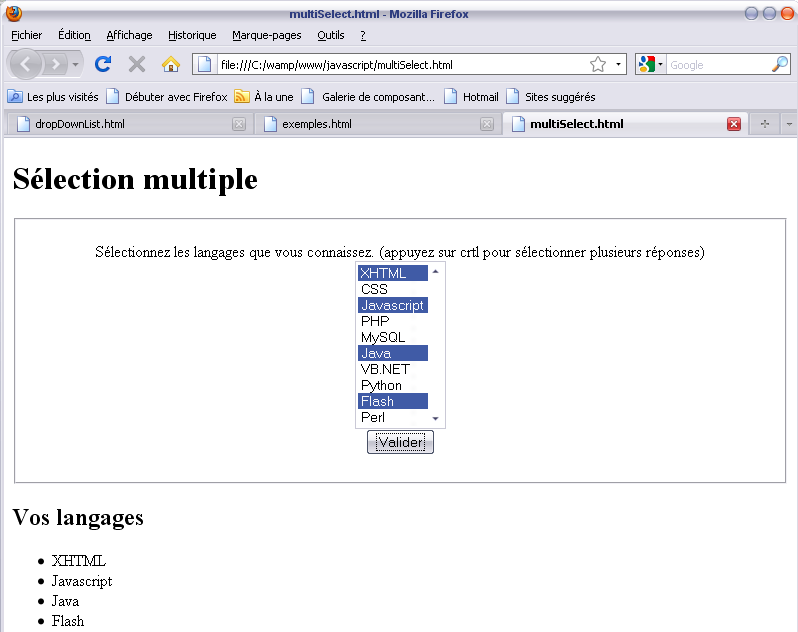The width and height of the screenshot is (798, 632).
Task: Switch to the exemples.html tab
Action: (x=370, y=124)
